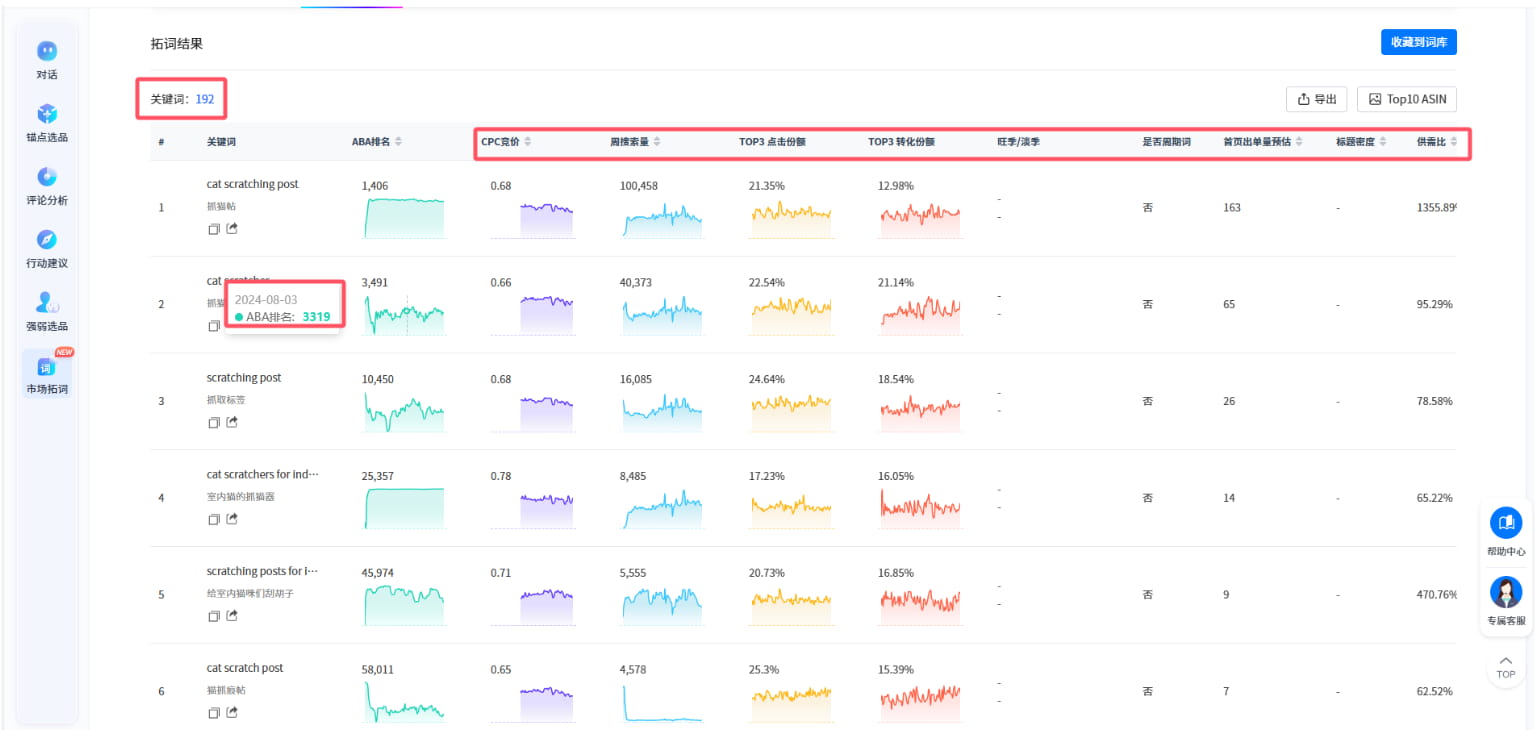Sort by ABA排名 column arrows

[398, 142]
